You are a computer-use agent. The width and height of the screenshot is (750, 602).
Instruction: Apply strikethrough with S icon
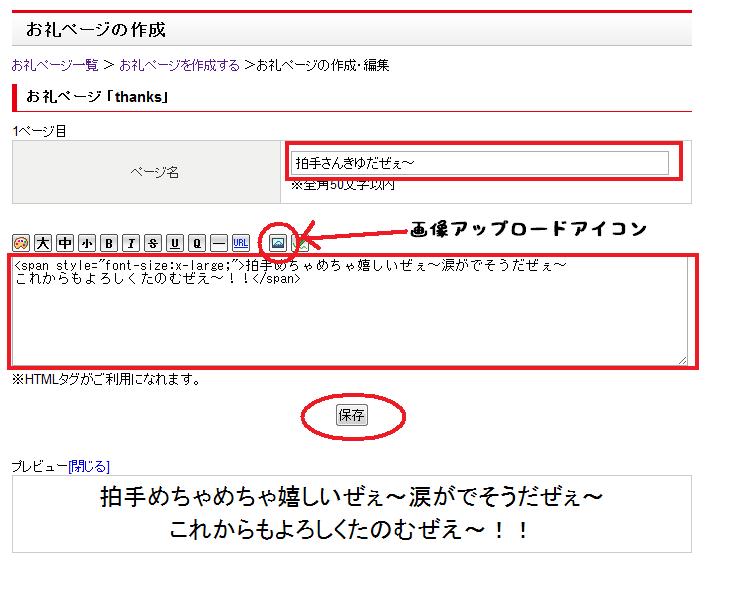[x=152, y=242]
